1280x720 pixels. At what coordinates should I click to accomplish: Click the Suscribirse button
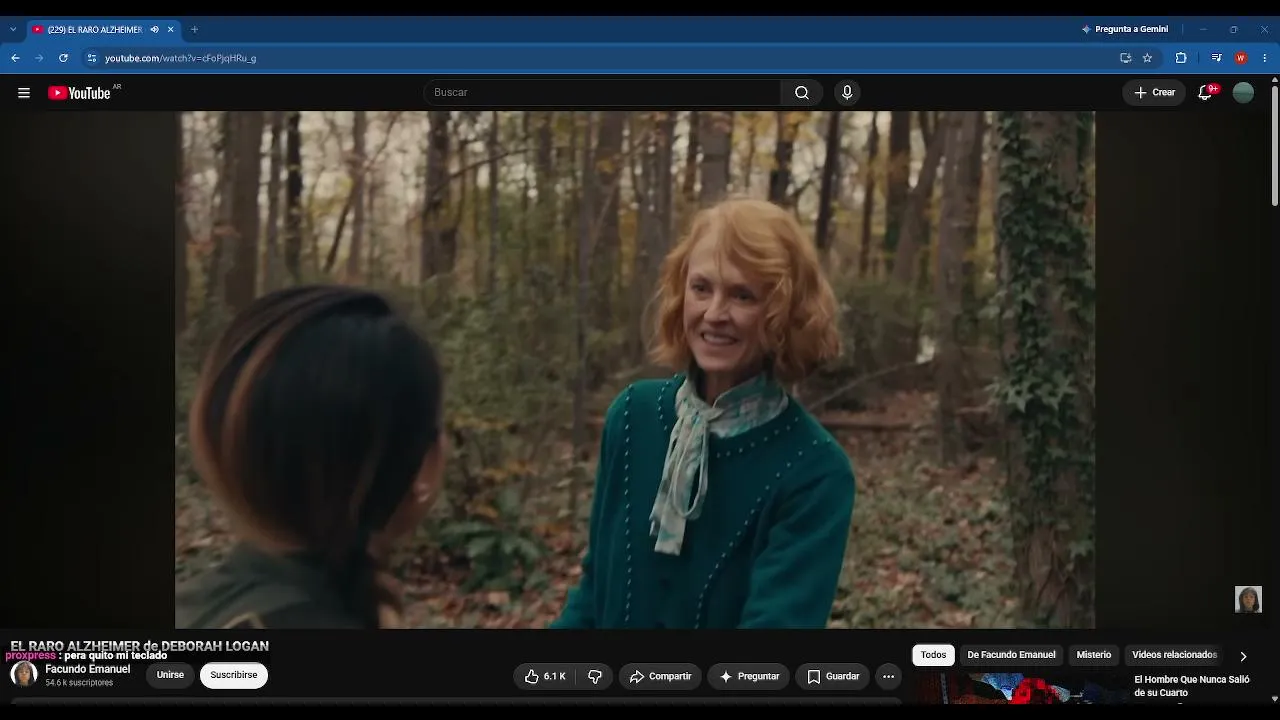pyautogui.click(x=234, y=676)
